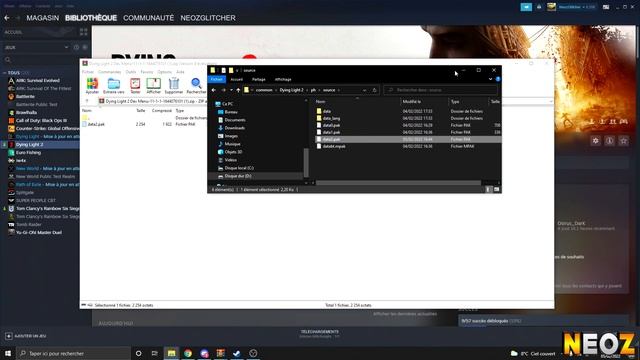Open the Explorer Fichier tab
The width and height of the screenshot is (640, 360).
217,79
